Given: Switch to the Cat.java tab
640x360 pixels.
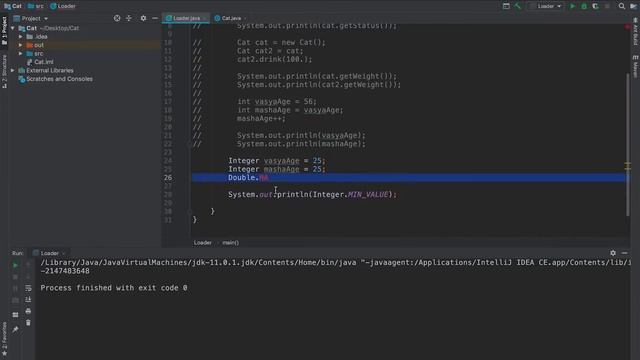Looking at the screenshot, I should click(230, 18).
